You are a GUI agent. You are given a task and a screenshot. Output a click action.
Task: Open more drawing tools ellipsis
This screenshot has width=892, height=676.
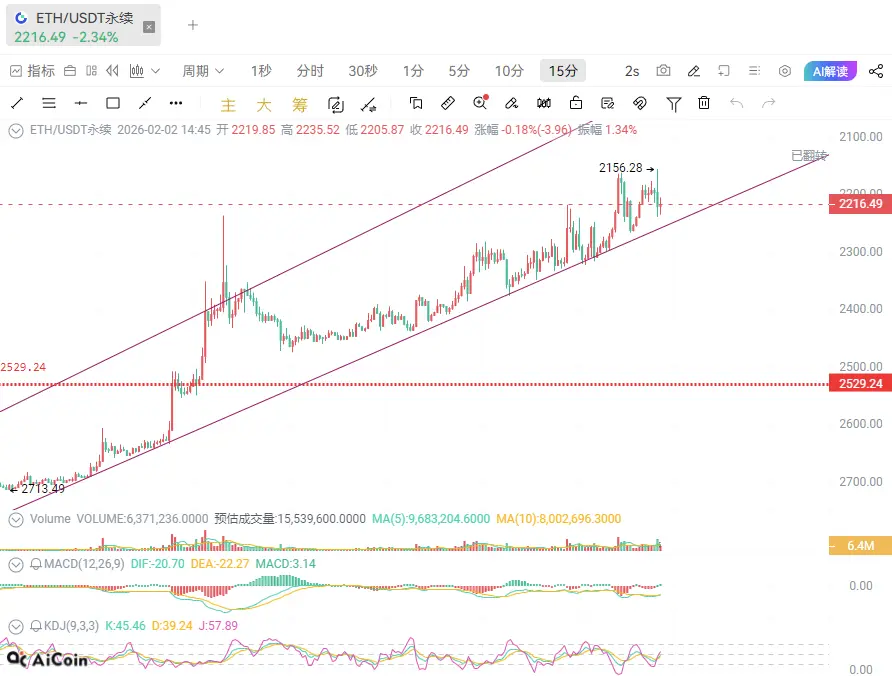click(x=176, y=103)
